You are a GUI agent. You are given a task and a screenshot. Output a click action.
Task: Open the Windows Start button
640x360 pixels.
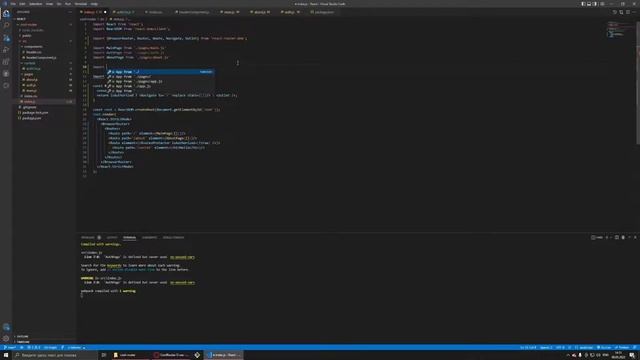pyautogui.click(x=6, y=355)
